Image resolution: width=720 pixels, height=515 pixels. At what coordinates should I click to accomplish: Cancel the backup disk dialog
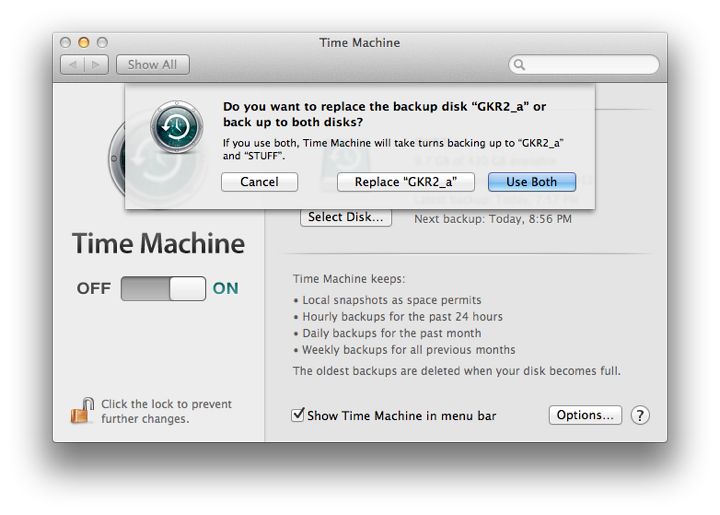[259, 182]
